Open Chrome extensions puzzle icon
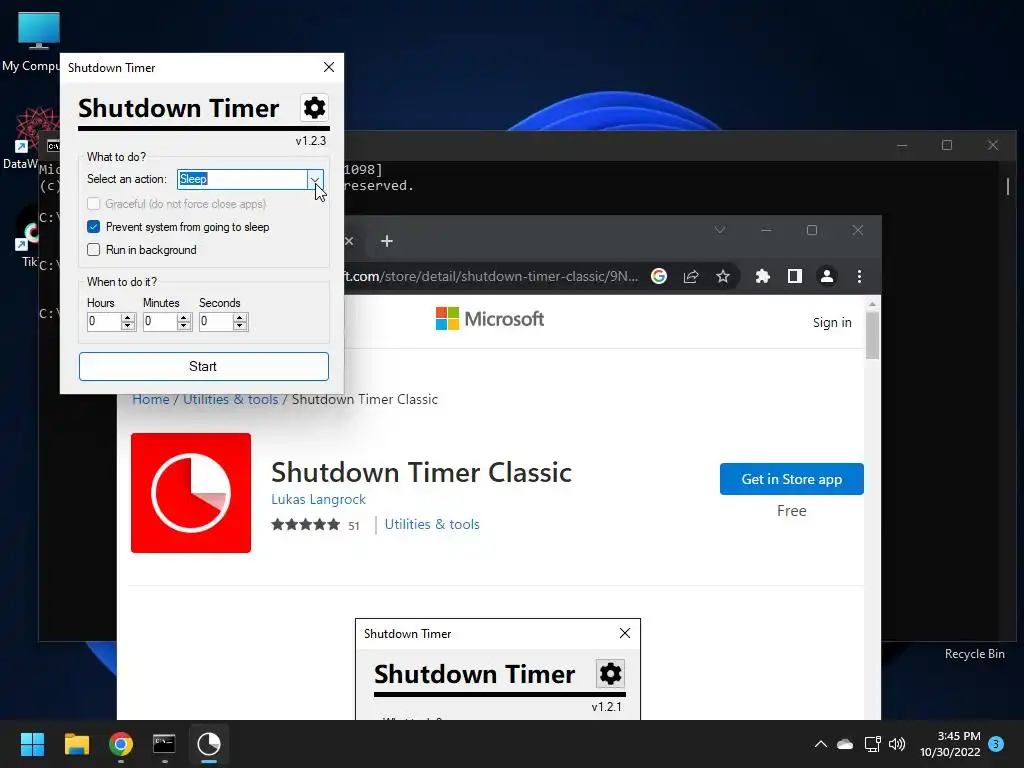Viewport: 1024px width, 768px height. 762,276
